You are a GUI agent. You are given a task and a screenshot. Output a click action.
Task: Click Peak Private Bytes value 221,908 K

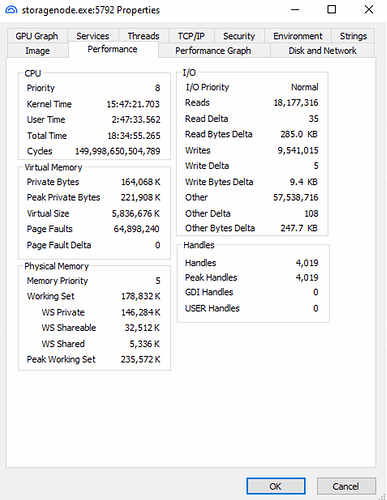tap(140, 197)
